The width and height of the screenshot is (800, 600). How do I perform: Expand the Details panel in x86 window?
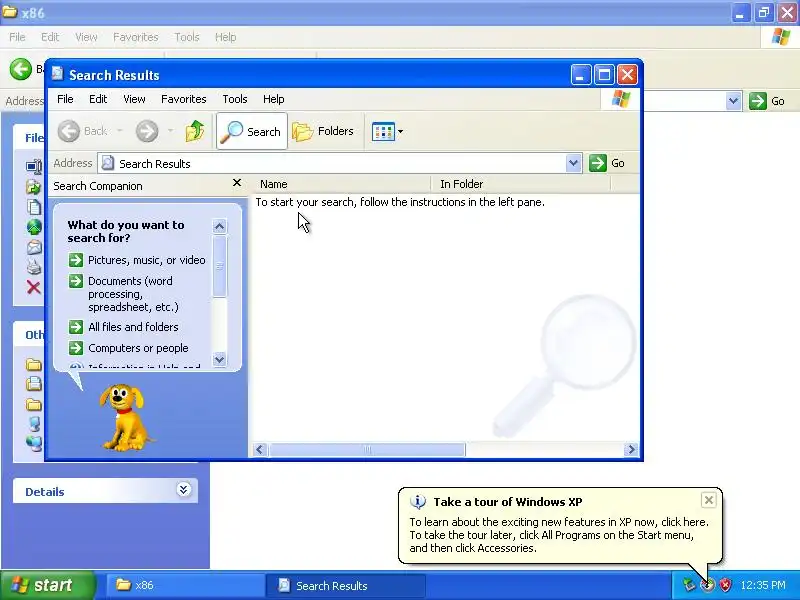[183, 490]
